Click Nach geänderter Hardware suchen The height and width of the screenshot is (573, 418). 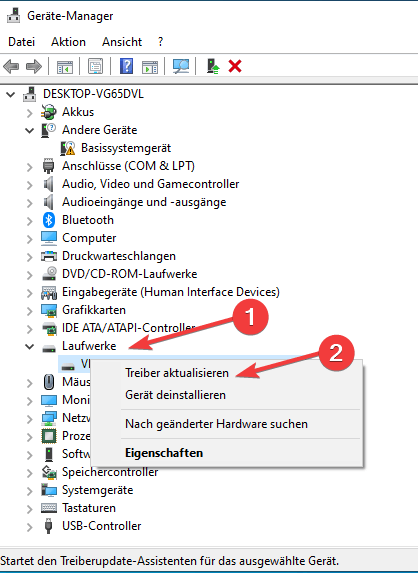coord(216,424)
